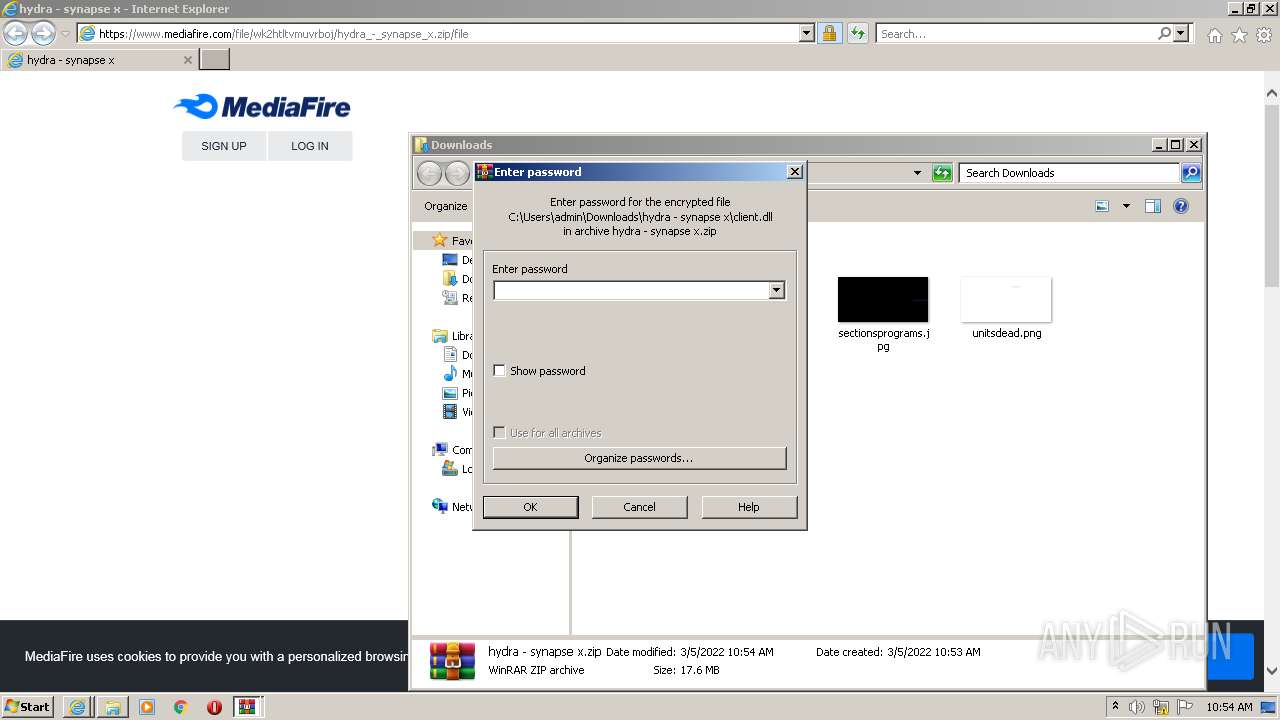This screenshot has height=720, width=1280.
Task: Click the WinRAR taskbar button
Action: pos(248,707)
